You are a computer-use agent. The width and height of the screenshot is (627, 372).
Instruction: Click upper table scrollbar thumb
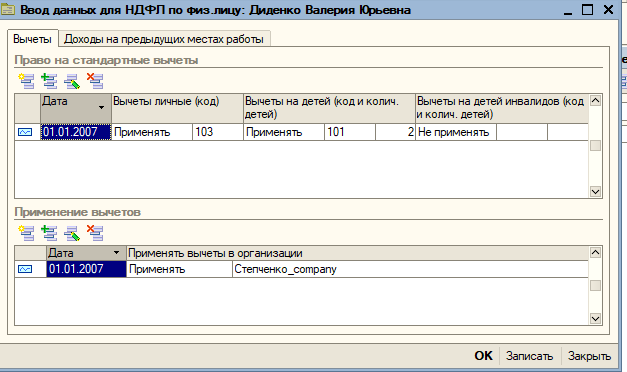tap(595, 146)
